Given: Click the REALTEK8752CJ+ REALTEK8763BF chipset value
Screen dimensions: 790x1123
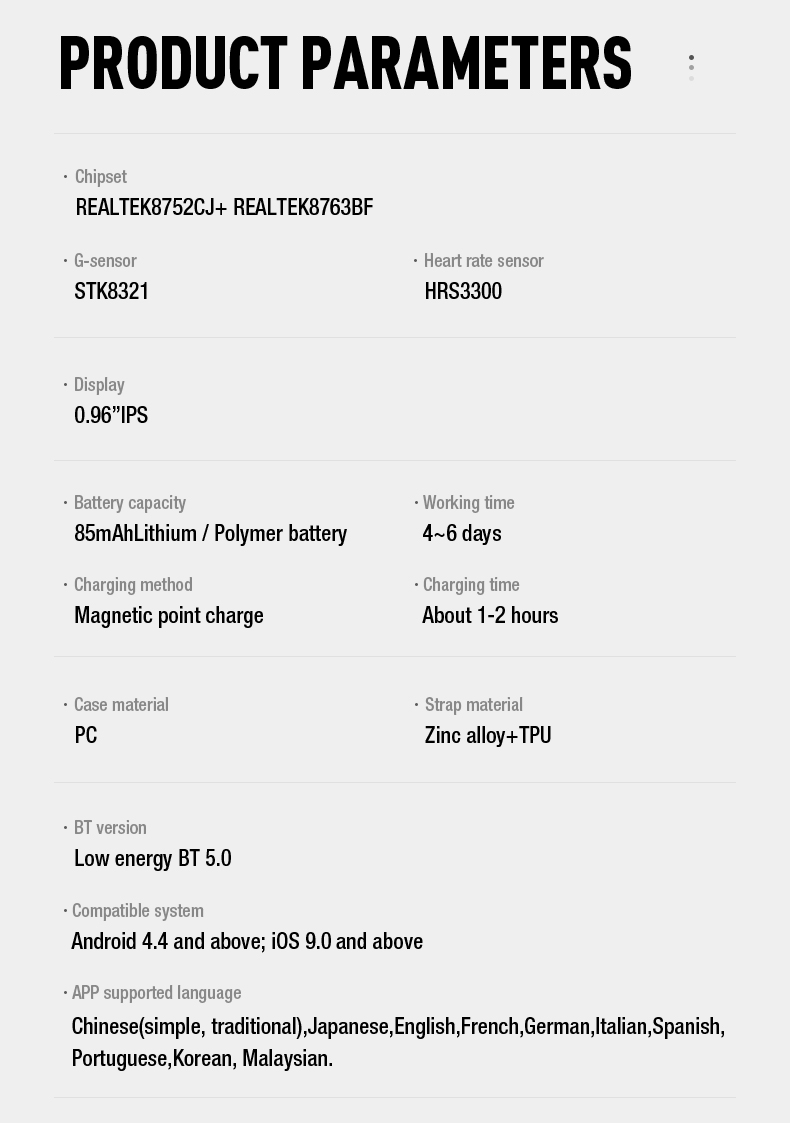Looking at the screenshot, I should click(x=224, y=208).
